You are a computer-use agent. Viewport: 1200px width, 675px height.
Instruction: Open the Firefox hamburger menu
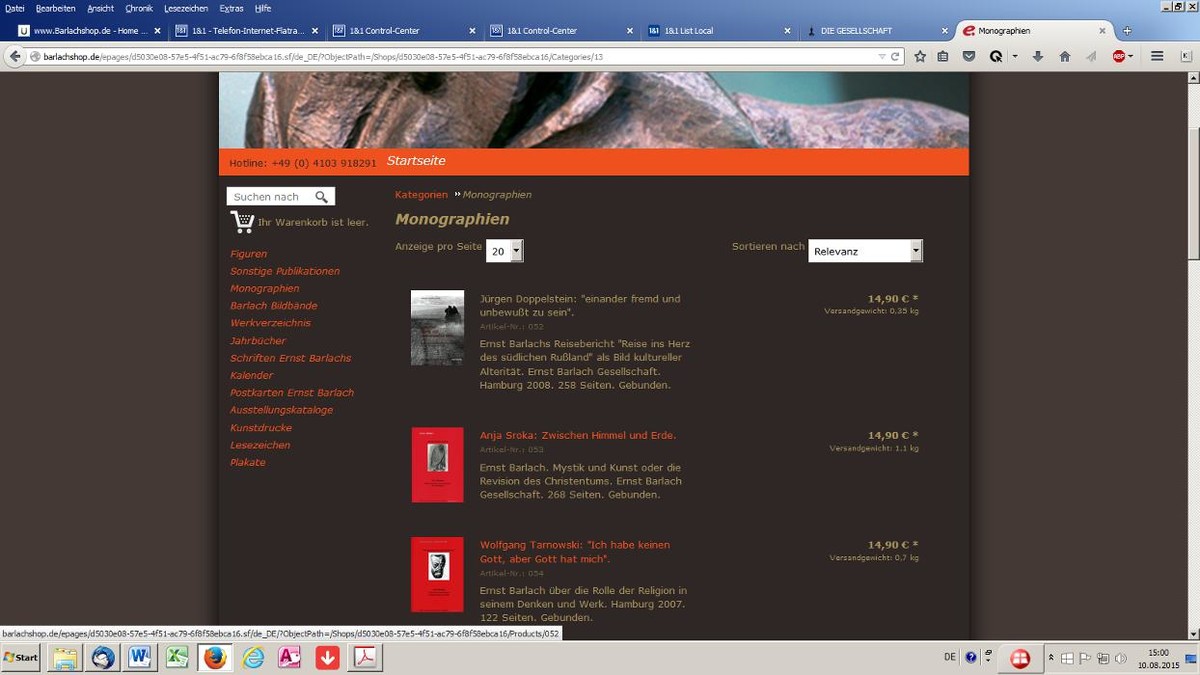pos(1158,57)
